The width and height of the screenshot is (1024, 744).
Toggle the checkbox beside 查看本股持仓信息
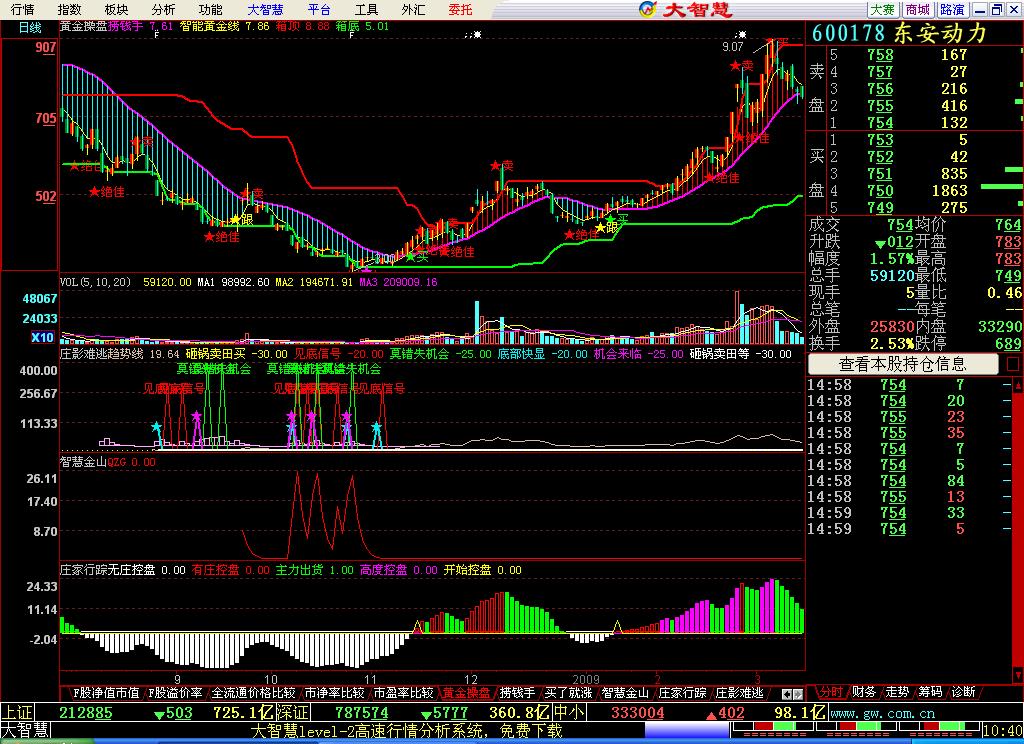[1013, 364]
